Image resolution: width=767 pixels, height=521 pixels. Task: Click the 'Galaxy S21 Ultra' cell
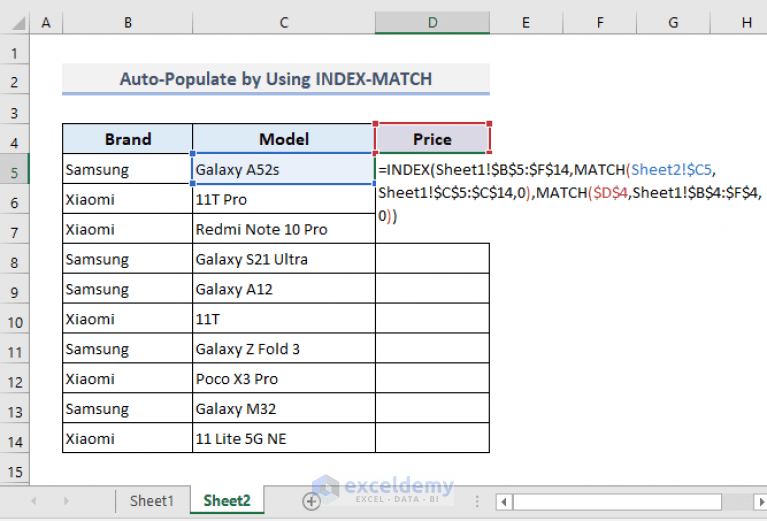coord(284,259)
